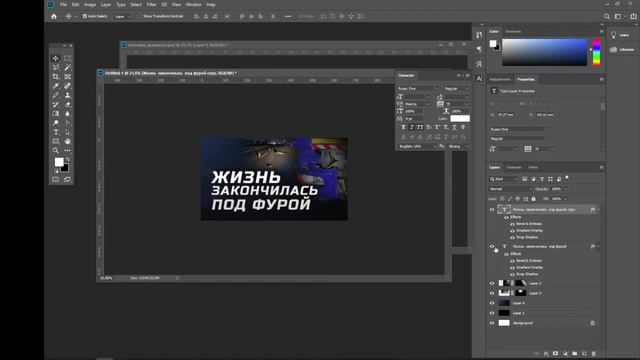
Task: Choose the Healing Brush tool
Action: pyautogui.click(x=67, y=86)
